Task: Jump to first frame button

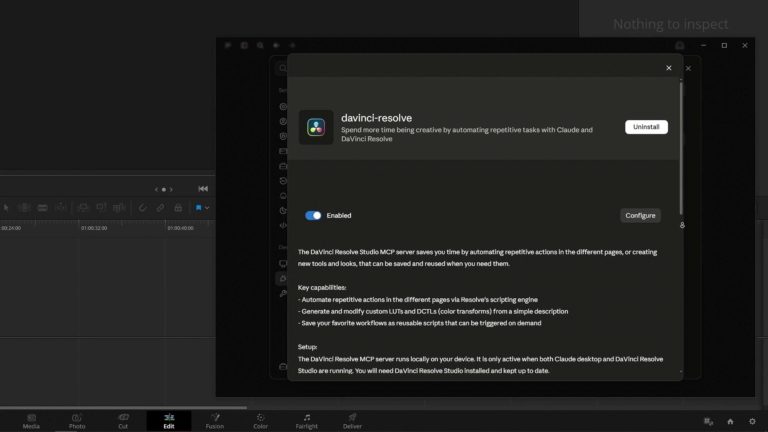Action: pyautogui.click(x=203, y=189)
